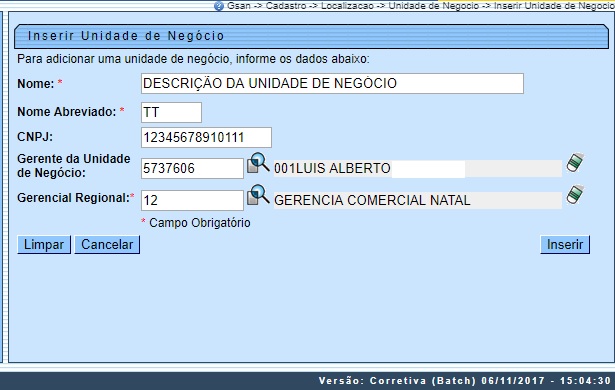This screenshot has width=615, height=390.
Task: Clear the Gerencial Regional eraser icon
Action: pyautogui.click(x=575, y=194)
